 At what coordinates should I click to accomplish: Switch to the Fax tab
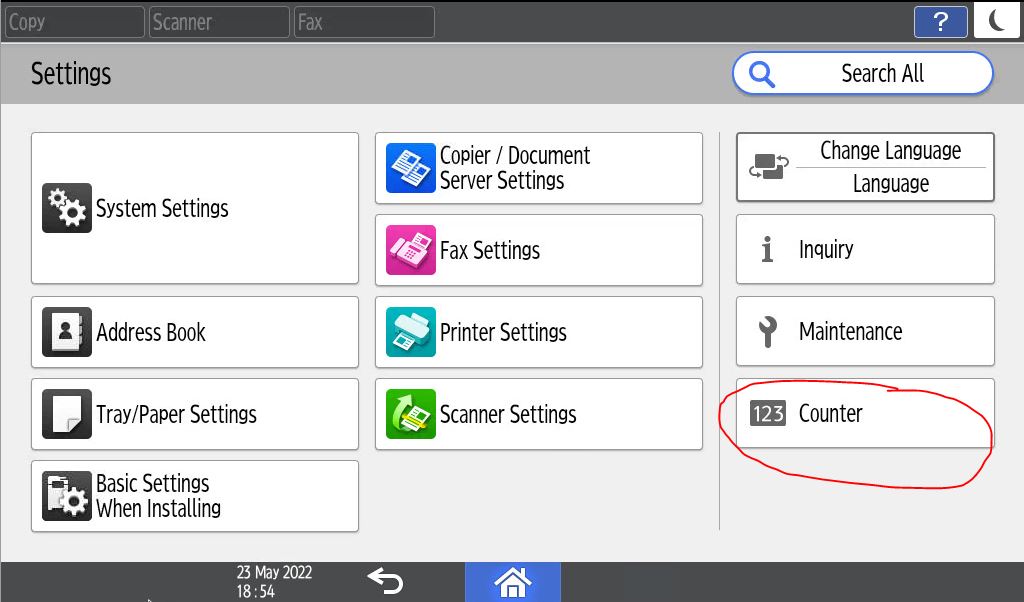[x=364, y=22]
